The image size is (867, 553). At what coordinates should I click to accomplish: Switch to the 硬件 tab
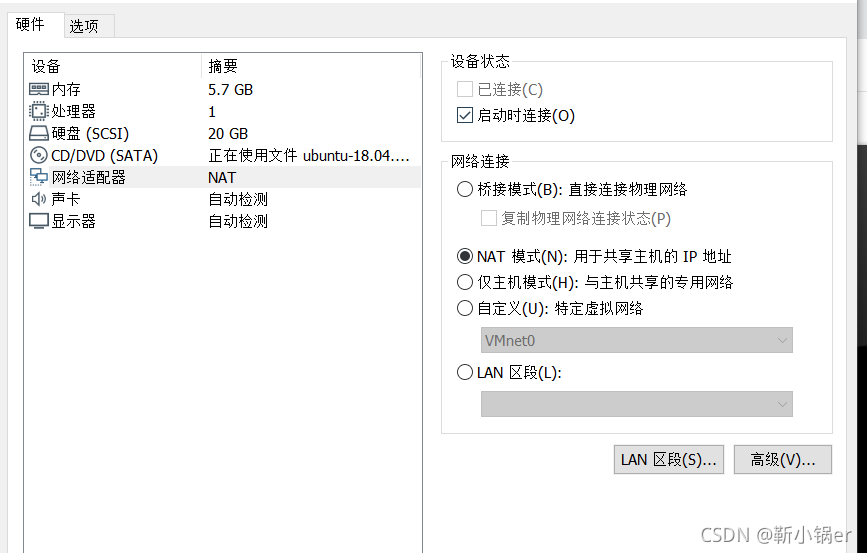click(30, 24)
